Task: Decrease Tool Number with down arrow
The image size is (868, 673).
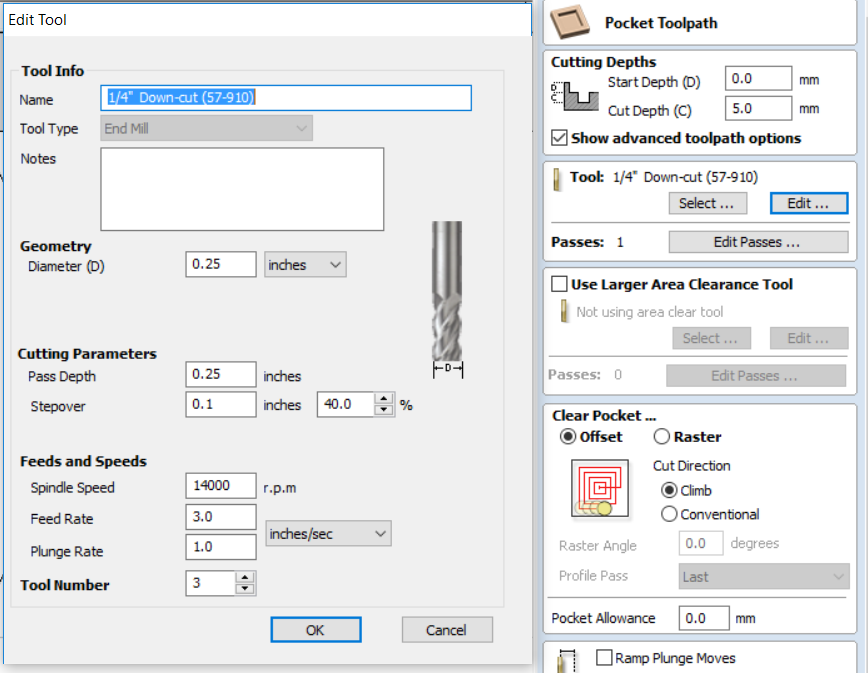Action: tap(245, 589)
